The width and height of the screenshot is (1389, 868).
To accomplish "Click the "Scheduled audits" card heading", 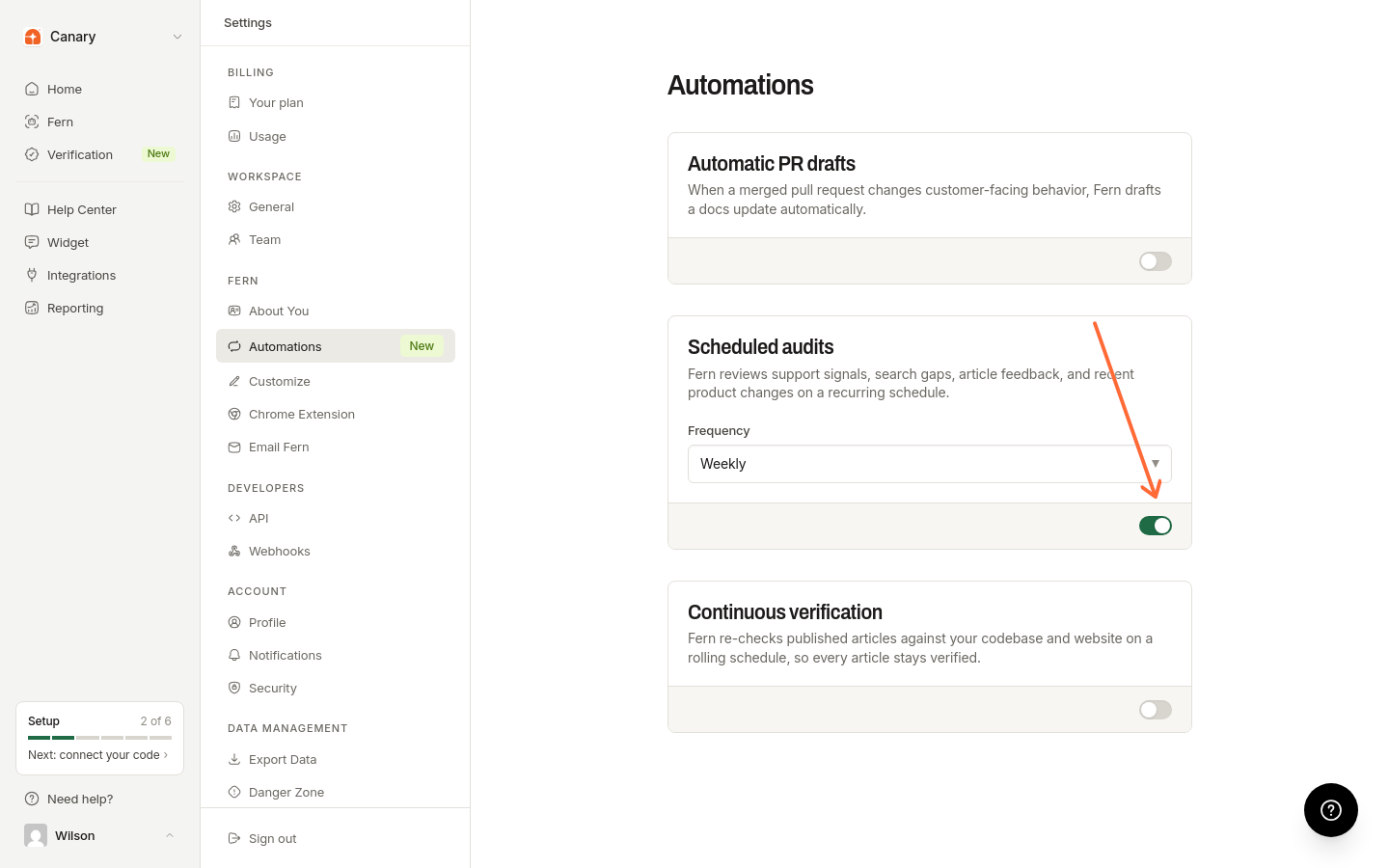I will (761, 347).
